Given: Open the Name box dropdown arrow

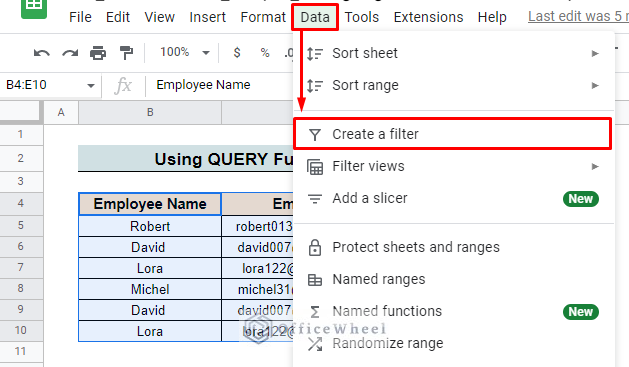Looking at the screenshot, I should click(91, 85).
